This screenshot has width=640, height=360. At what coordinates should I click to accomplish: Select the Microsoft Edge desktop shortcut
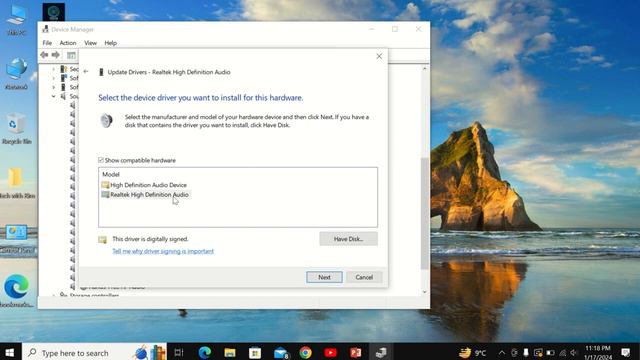click(16, 291)
